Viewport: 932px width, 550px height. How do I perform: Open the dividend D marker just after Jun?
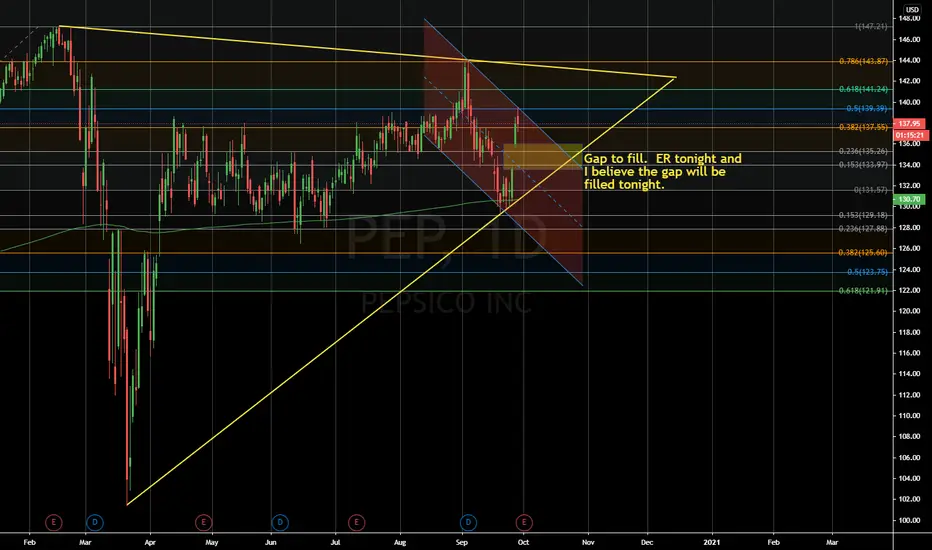click(x=280, y=523)
